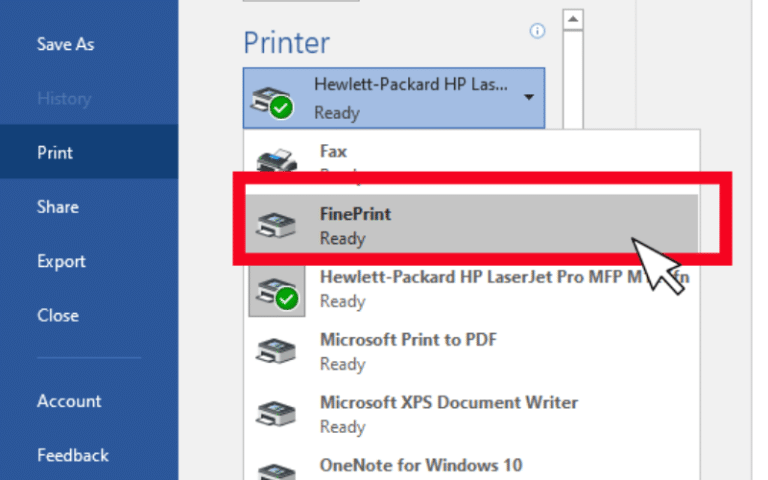Click the Feedback link in the sidebar

pyautogui.click(x=73, y=456)
